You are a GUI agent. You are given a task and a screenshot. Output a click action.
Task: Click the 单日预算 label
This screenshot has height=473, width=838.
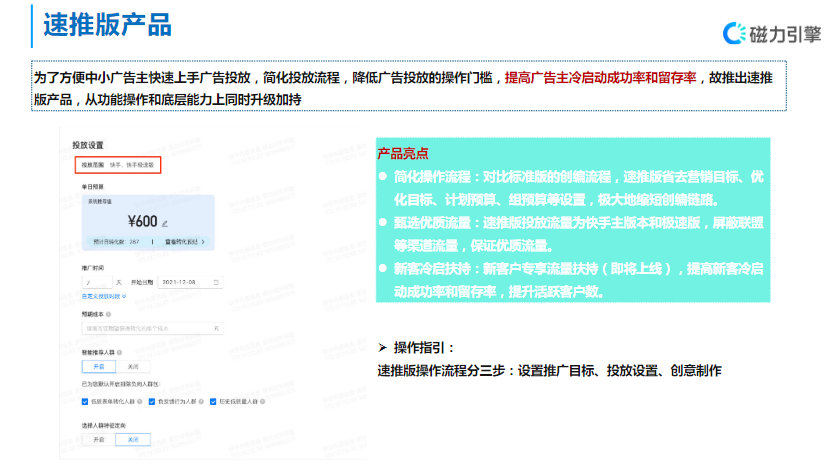tap(92, 187)
